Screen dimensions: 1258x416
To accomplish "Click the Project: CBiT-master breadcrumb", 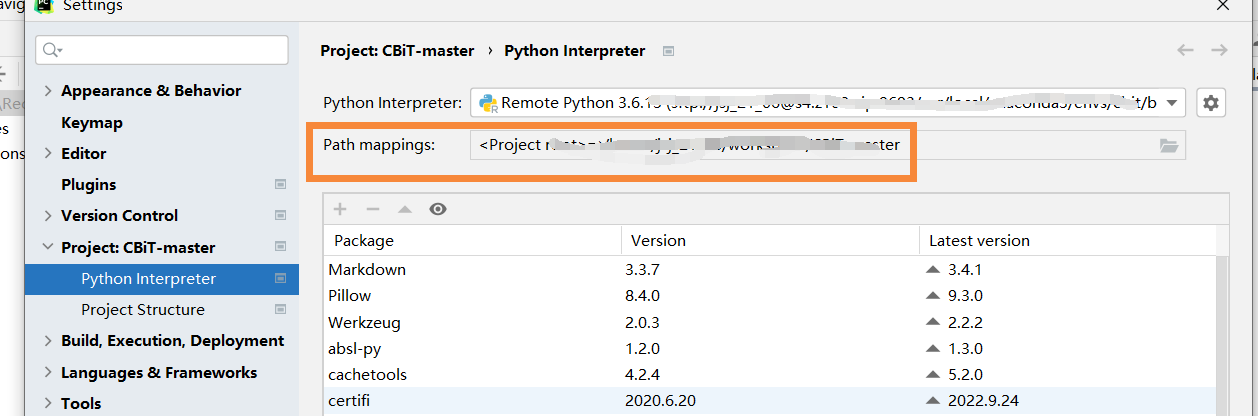I will [397, 51].
